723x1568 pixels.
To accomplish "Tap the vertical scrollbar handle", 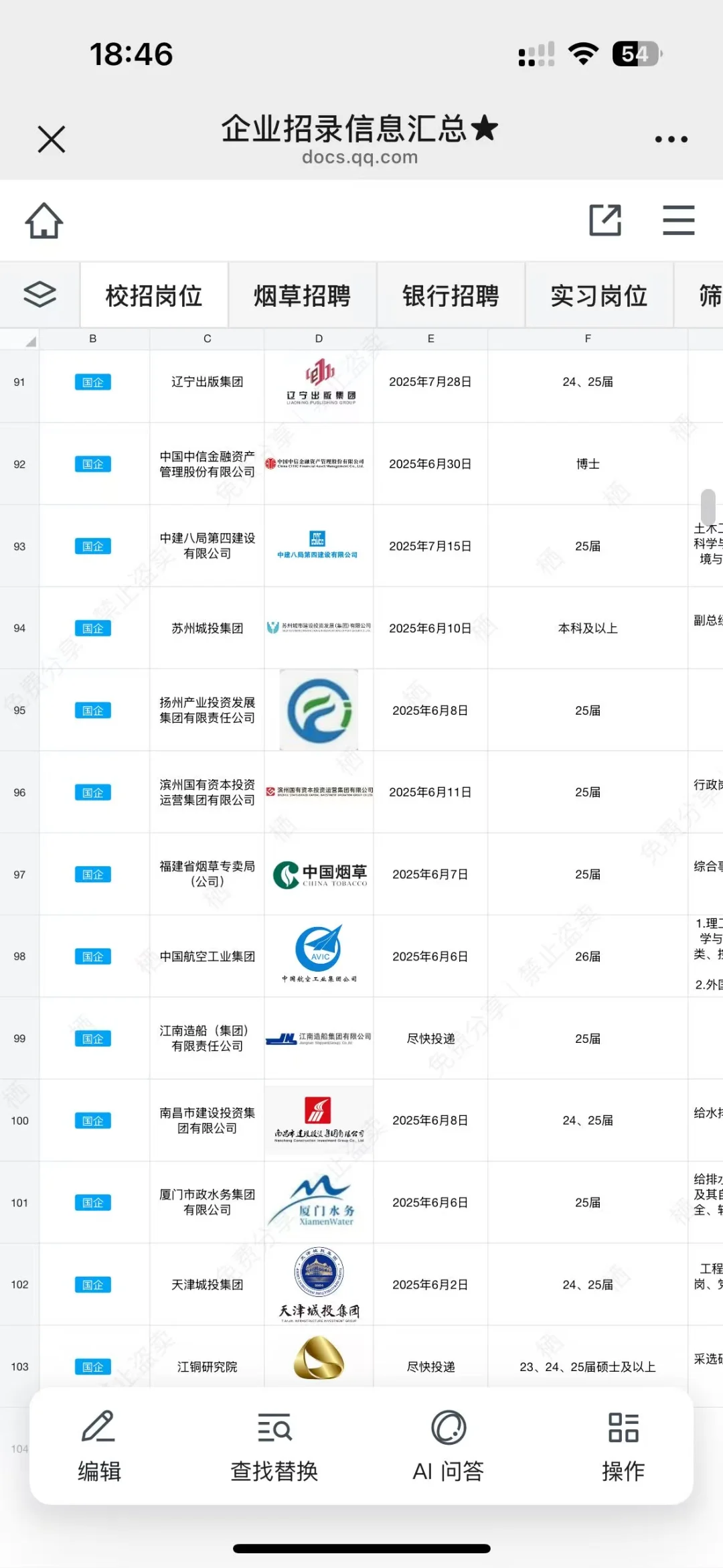I will coord(708,506).
